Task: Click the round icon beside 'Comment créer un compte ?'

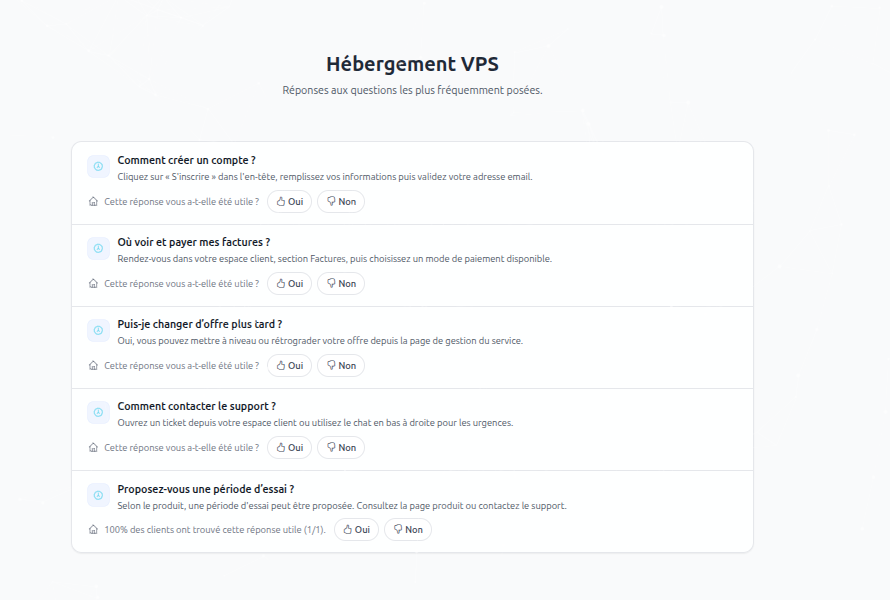Action: [98, 166]
